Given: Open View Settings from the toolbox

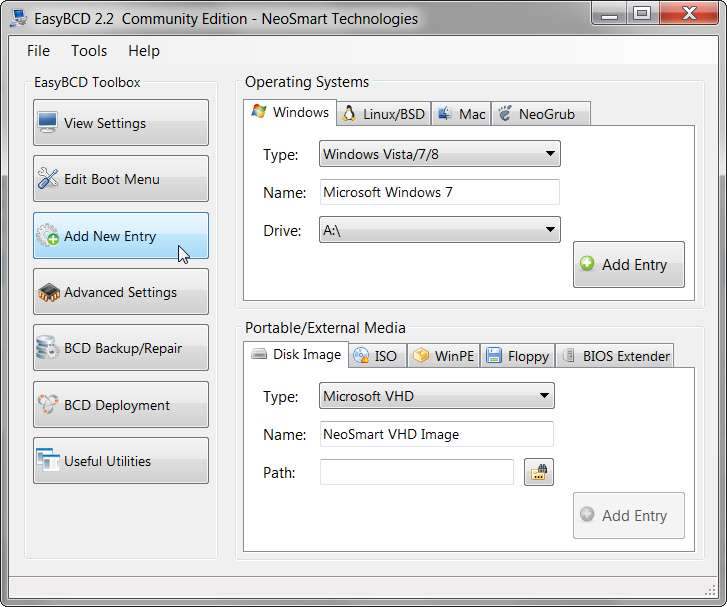Looking at the screenshot, I should (x=121, y=123).
